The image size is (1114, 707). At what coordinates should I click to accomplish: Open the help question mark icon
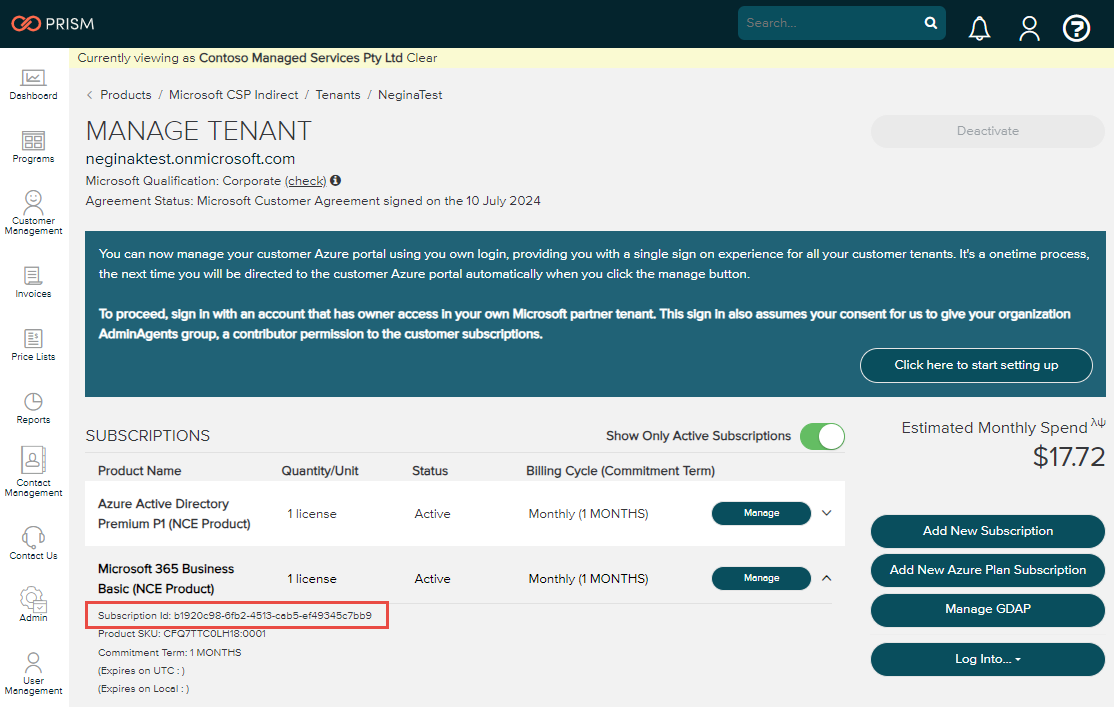pos(1076,28)
